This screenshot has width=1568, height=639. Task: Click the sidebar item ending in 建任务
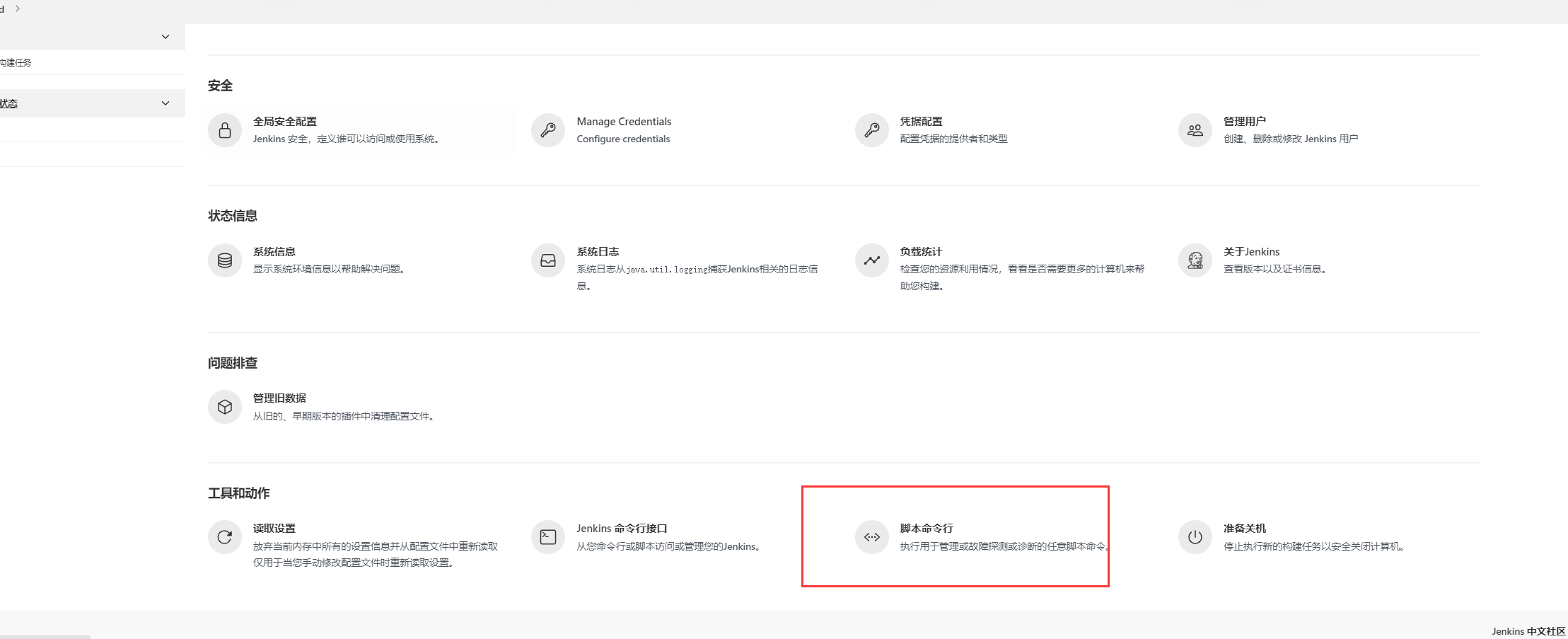(x=16, y=63)
